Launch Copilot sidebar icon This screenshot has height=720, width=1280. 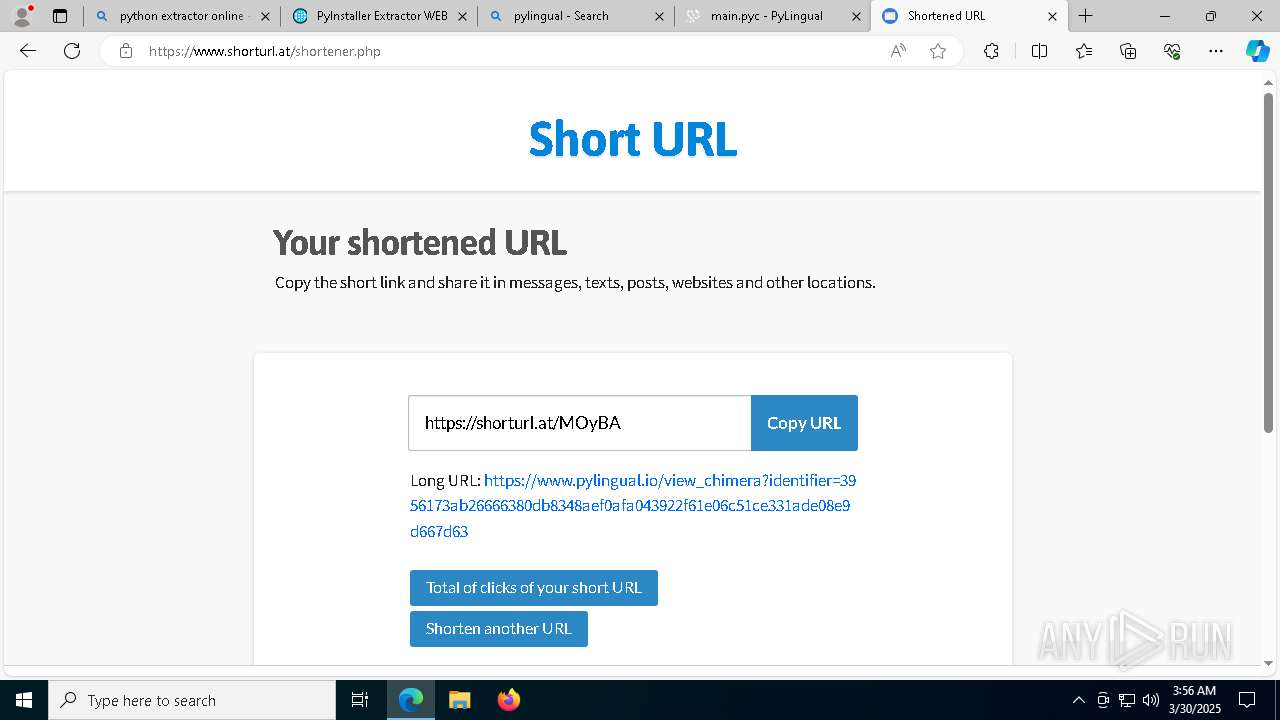pos(1257,51)
